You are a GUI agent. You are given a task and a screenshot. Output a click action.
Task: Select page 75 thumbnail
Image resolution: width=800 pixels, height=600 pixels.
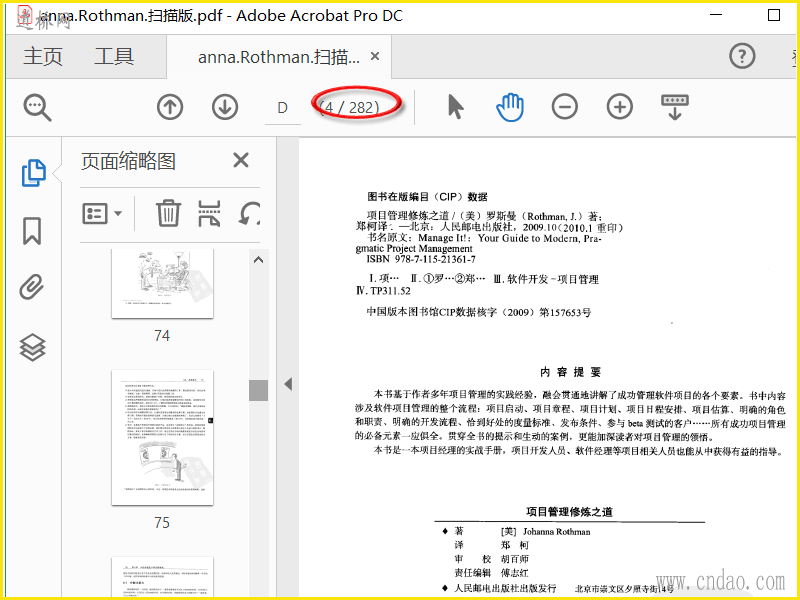[162, 438]
